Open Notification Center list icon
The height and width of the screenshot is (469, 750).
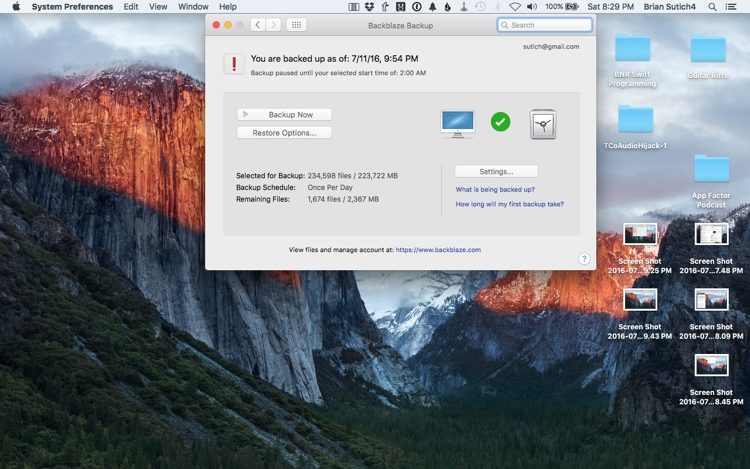click(731, 7)
